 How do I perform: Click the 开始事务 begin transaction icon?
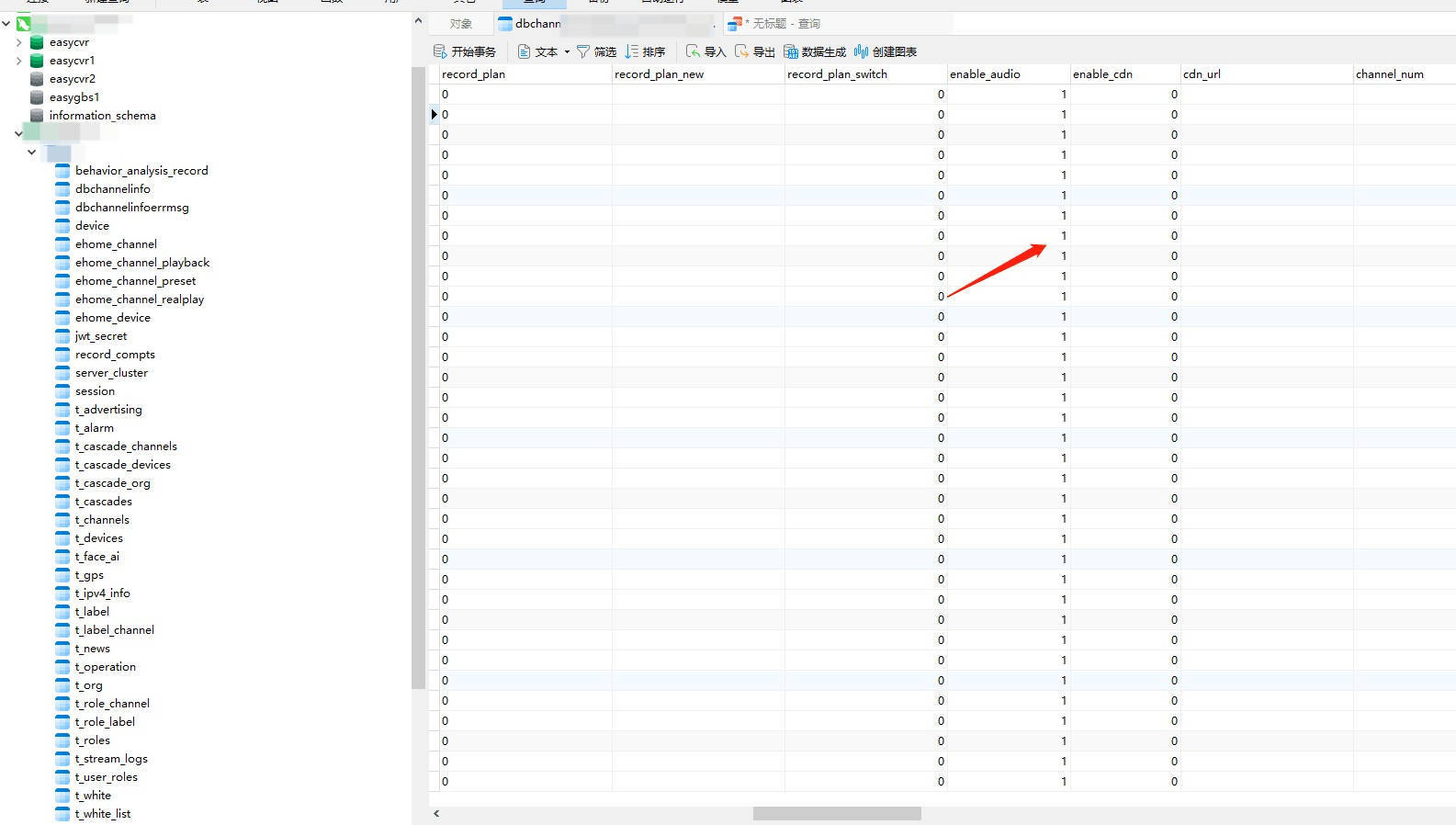pyautogui.click(x=440, y=51)
